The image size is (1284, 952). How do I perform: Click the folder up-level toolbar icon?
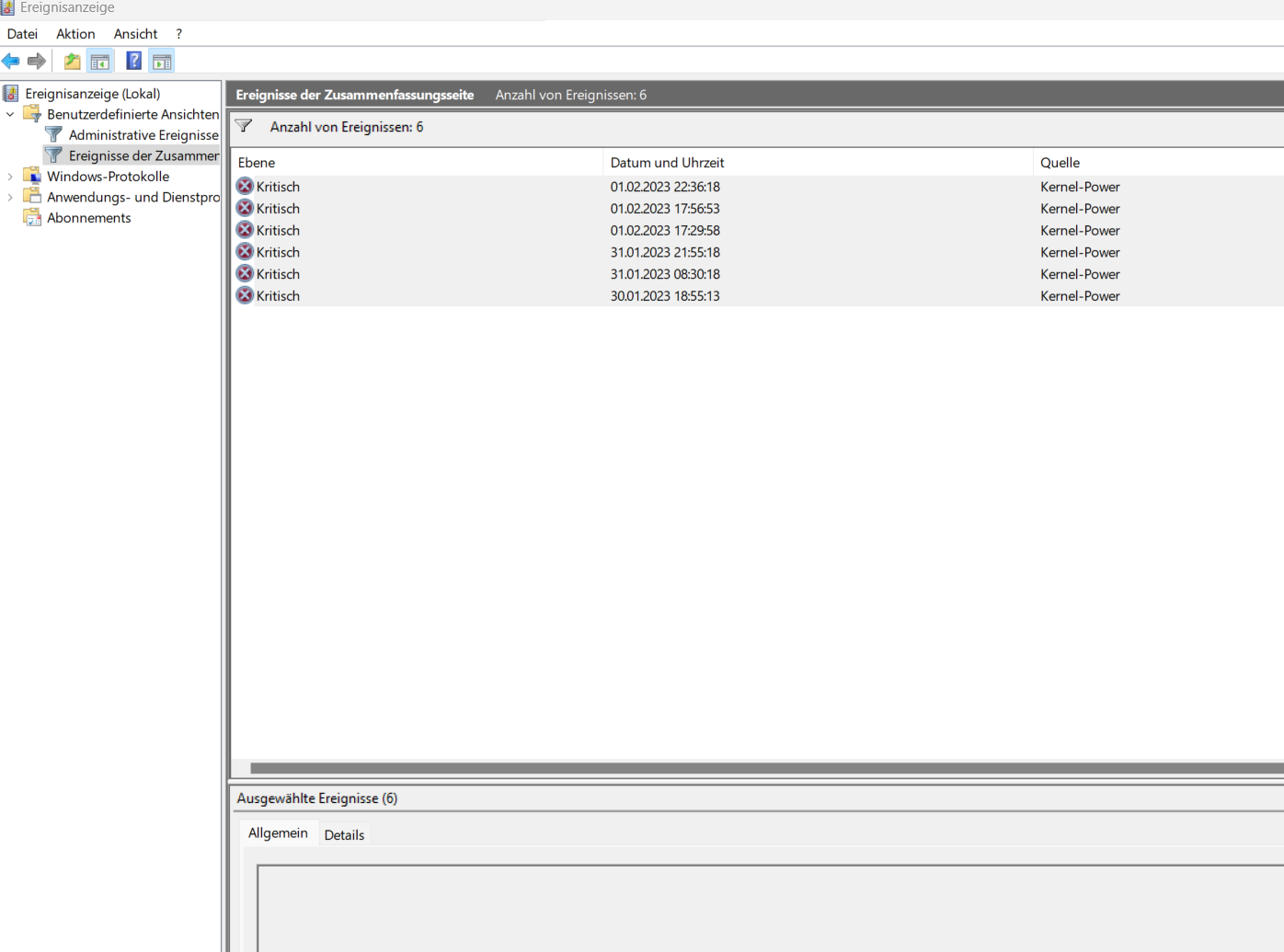click(72, 62)
